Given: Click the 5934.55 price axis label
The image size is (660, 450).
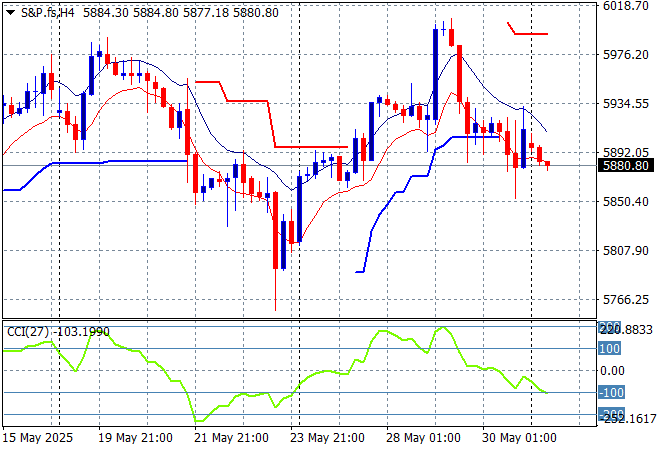Looking at the screenshot, I should click(627, 104).
